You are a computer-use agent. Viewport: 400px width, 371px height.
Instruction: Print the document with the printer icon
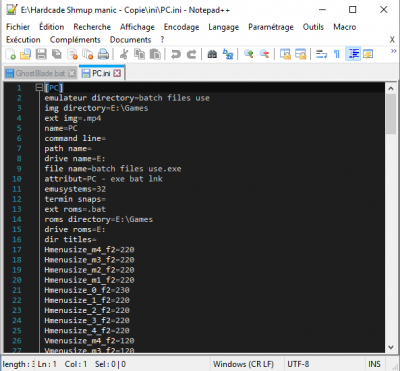click(103, 54)
